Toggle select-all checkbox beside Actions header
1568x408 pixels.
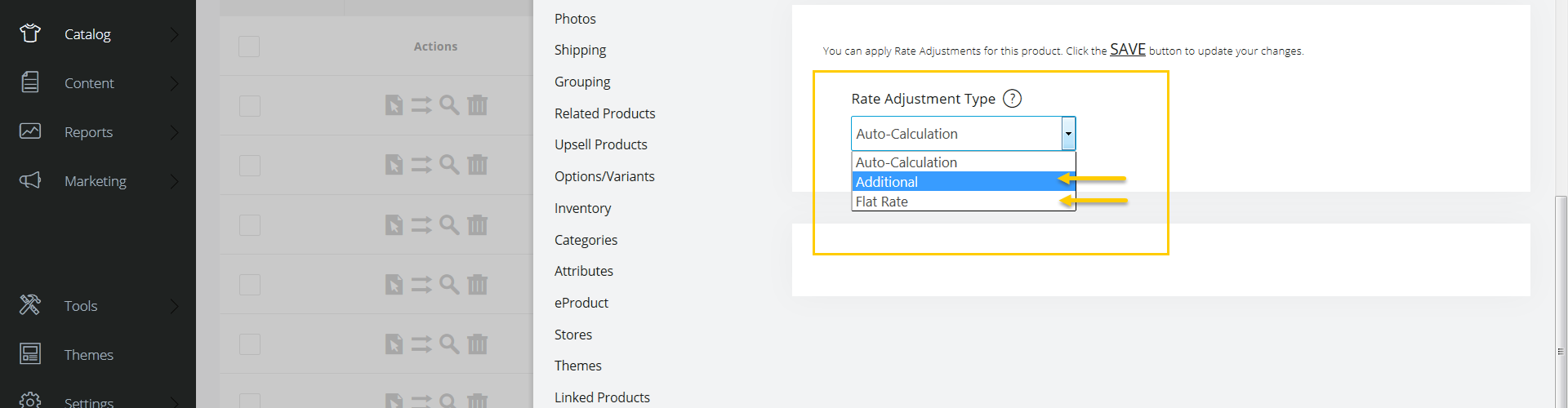click(249, 47)
